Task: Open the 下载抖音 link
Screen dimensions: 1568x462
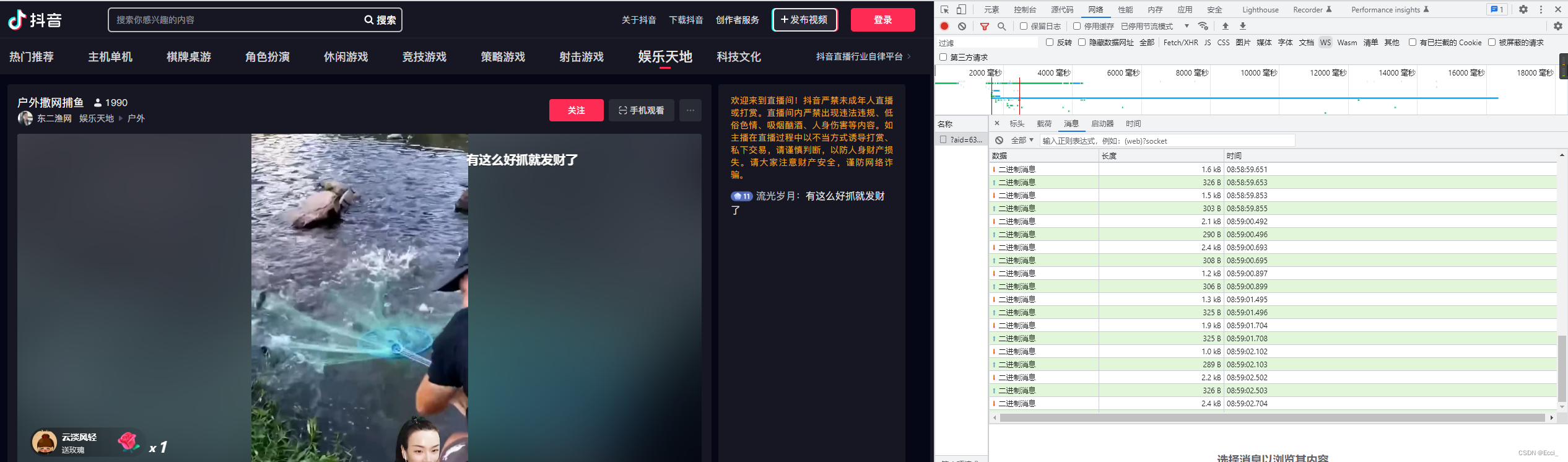Action: [x=686, y=20]
